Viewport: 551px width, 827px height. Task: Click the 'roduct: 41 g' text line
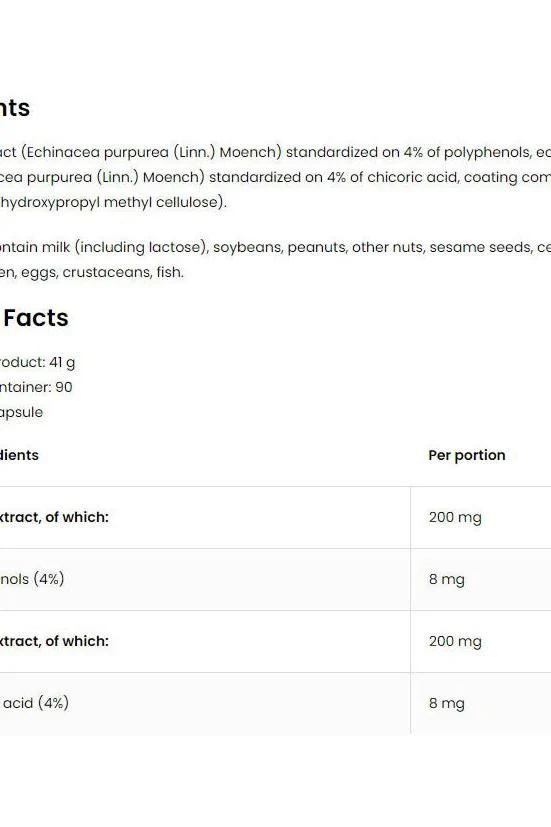(x=37, y=363)
